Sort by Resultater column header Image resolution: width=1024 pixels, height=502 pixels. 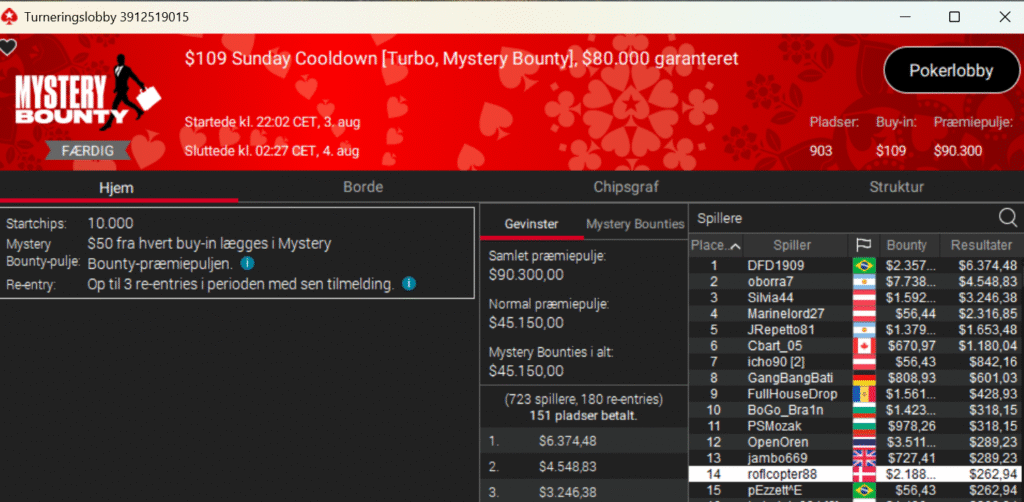[982, 245]
